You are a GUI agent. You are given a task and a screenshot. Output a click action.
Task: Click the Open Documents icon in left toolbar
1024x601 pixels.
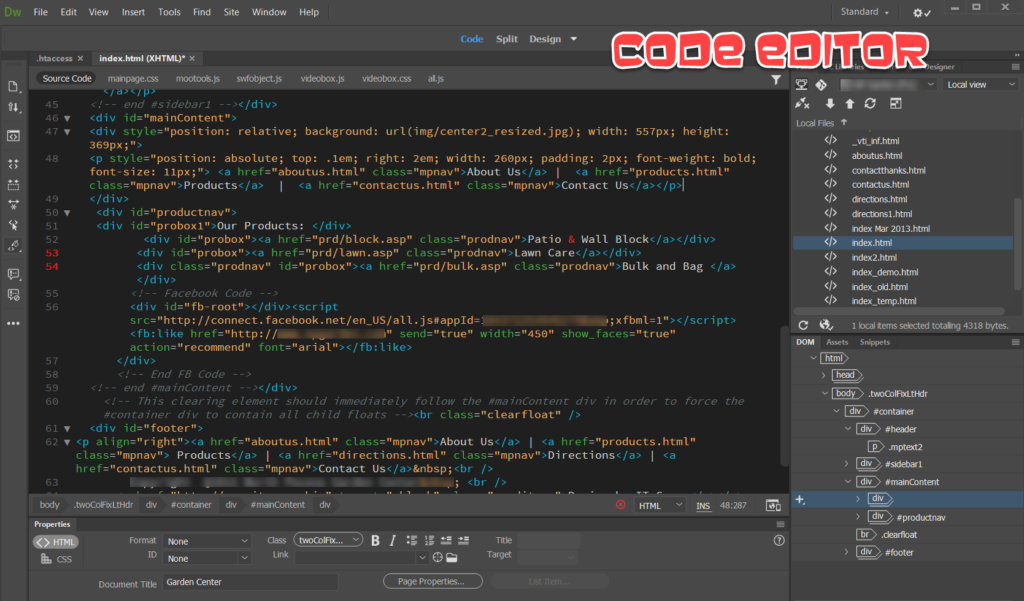[13, 86]
